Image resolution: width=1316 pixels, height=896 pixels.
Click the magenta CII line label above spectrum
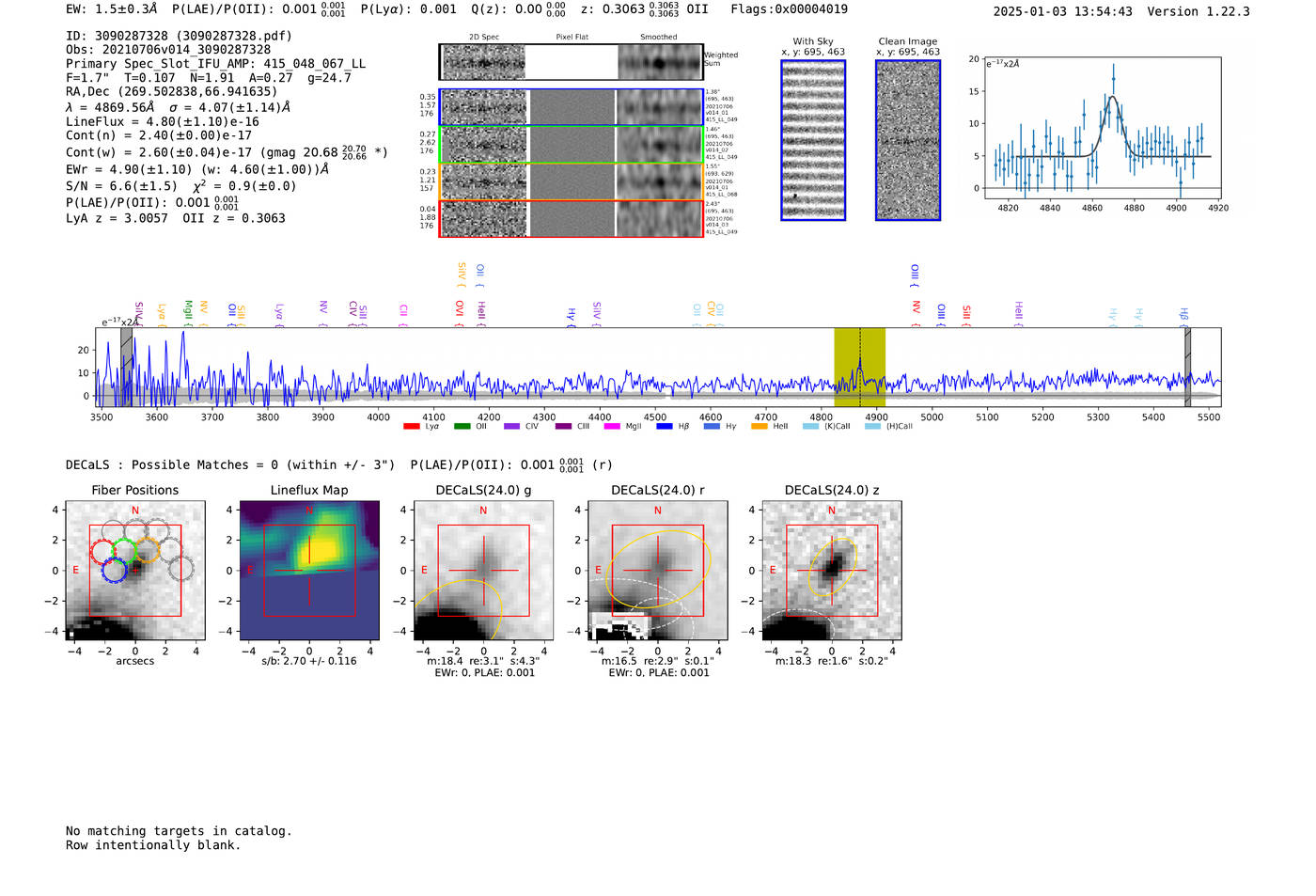coord(403,314)
